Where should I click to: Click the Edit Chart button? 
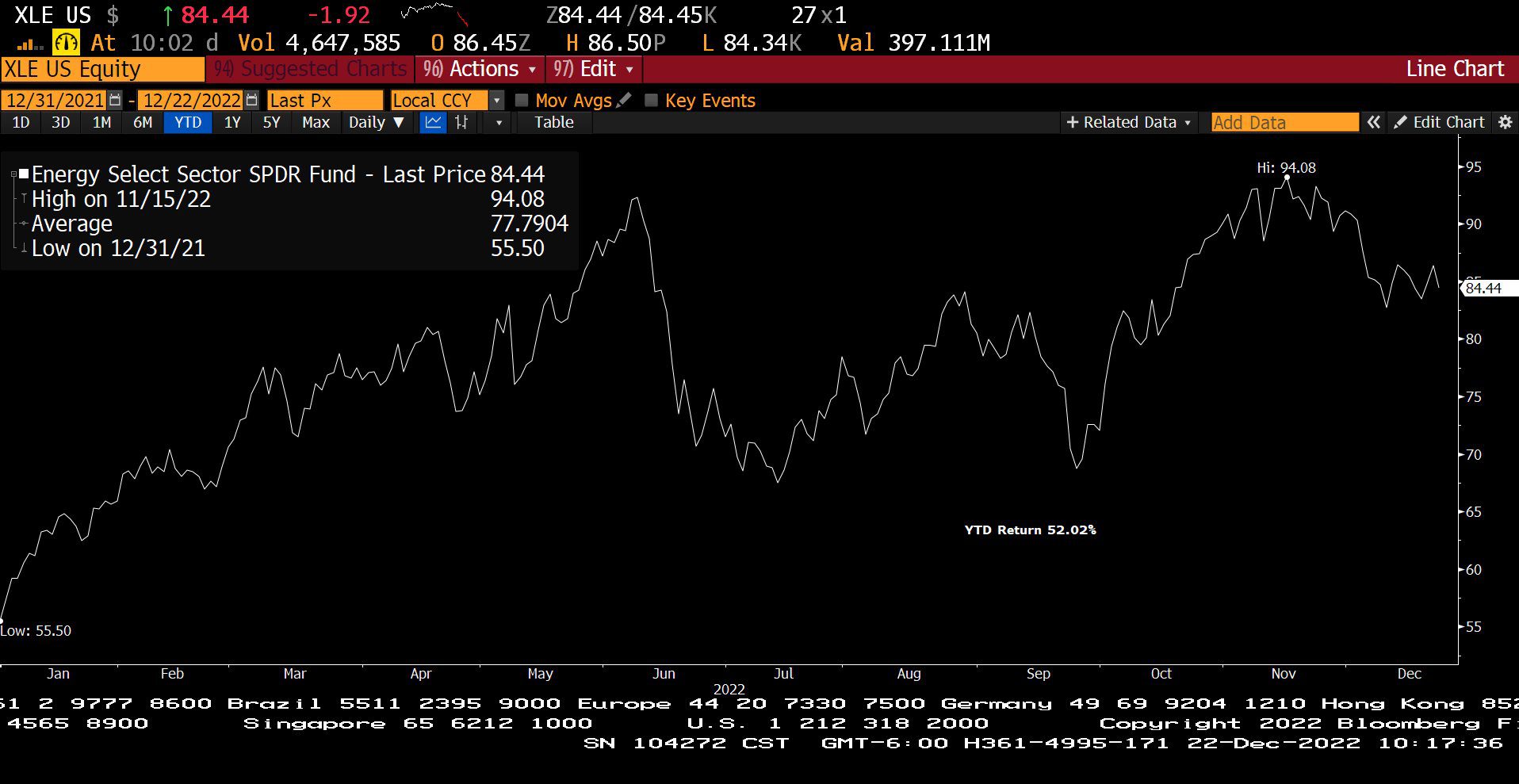tap(1440, 122)
